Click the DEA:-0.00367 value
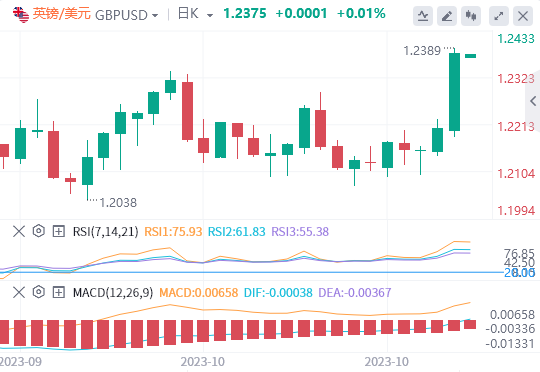Image resolution: width=540 pixels, height=372 pixels. (355, 292)
